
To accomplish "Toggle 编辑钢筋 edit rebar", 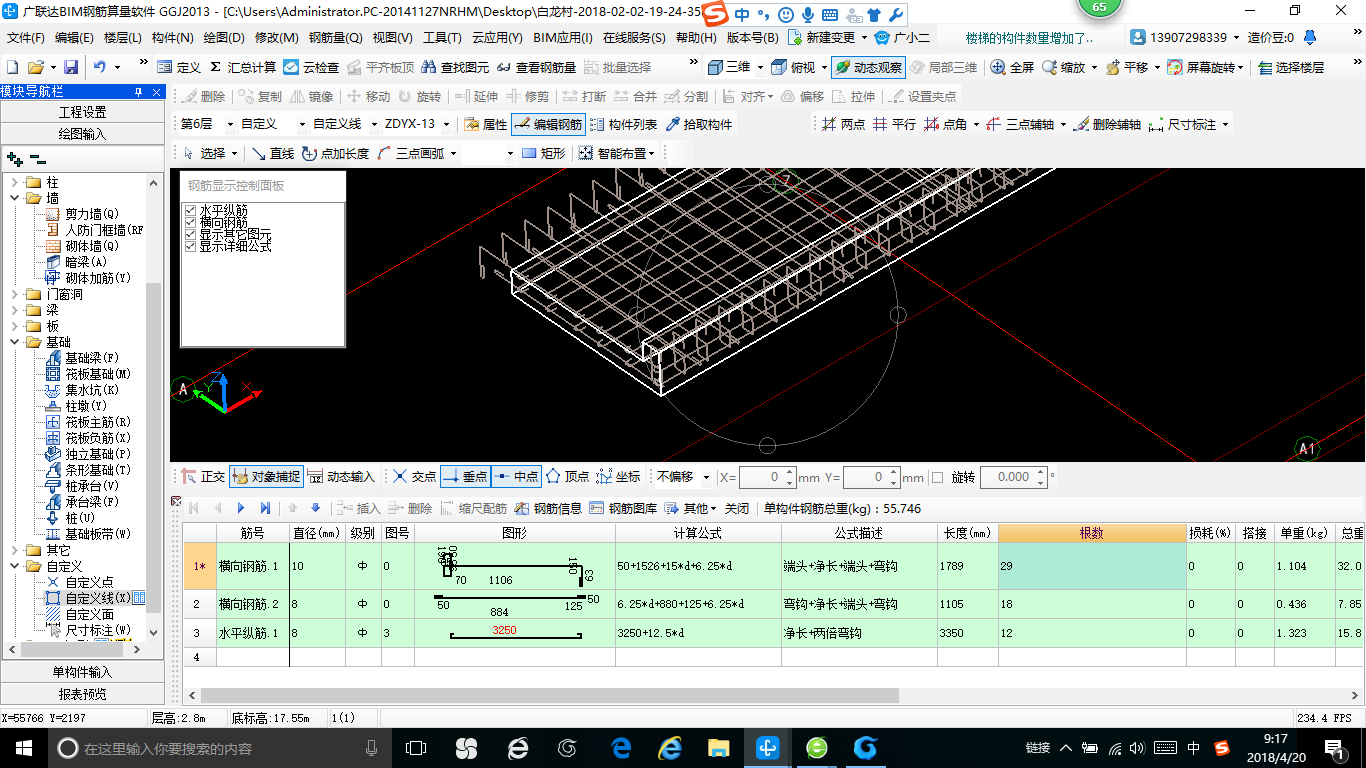I will [x=548, y=124].
